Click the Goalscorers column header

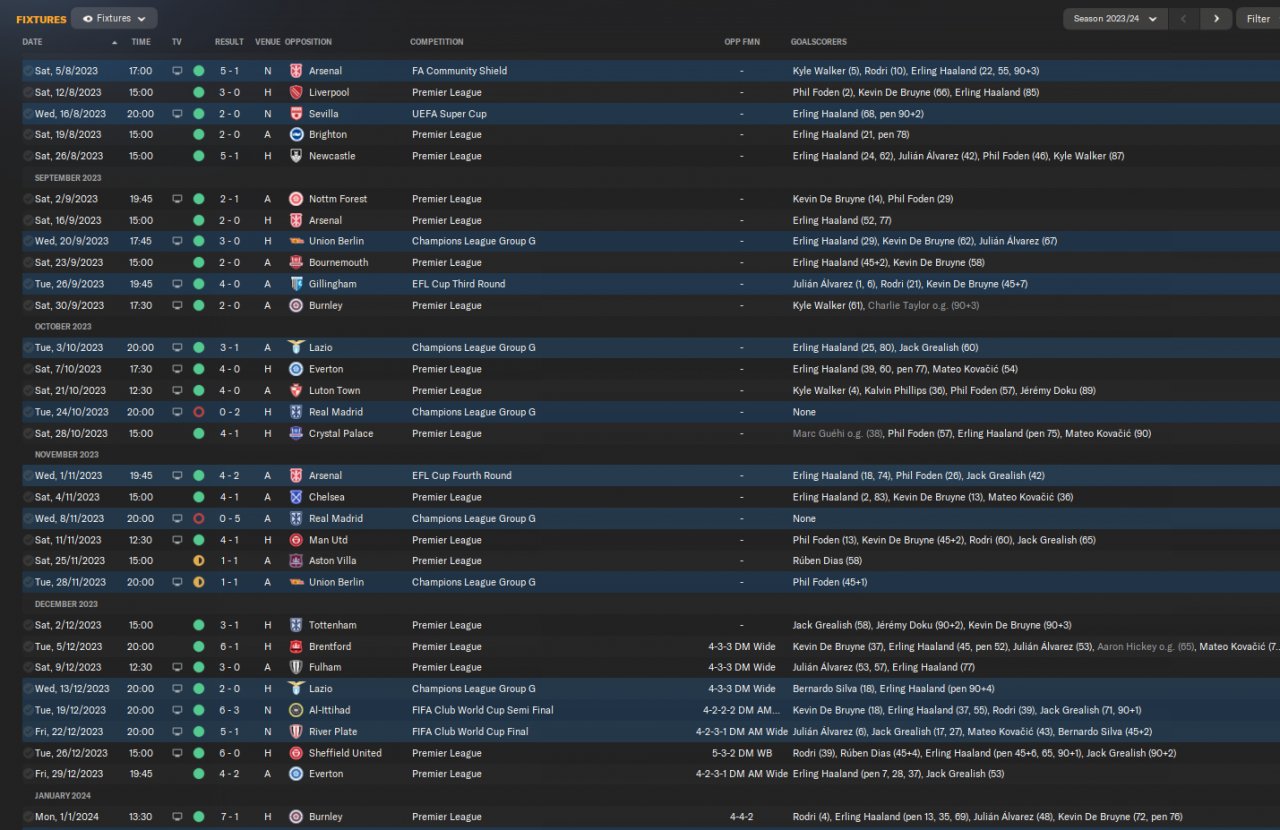[819, 42]
